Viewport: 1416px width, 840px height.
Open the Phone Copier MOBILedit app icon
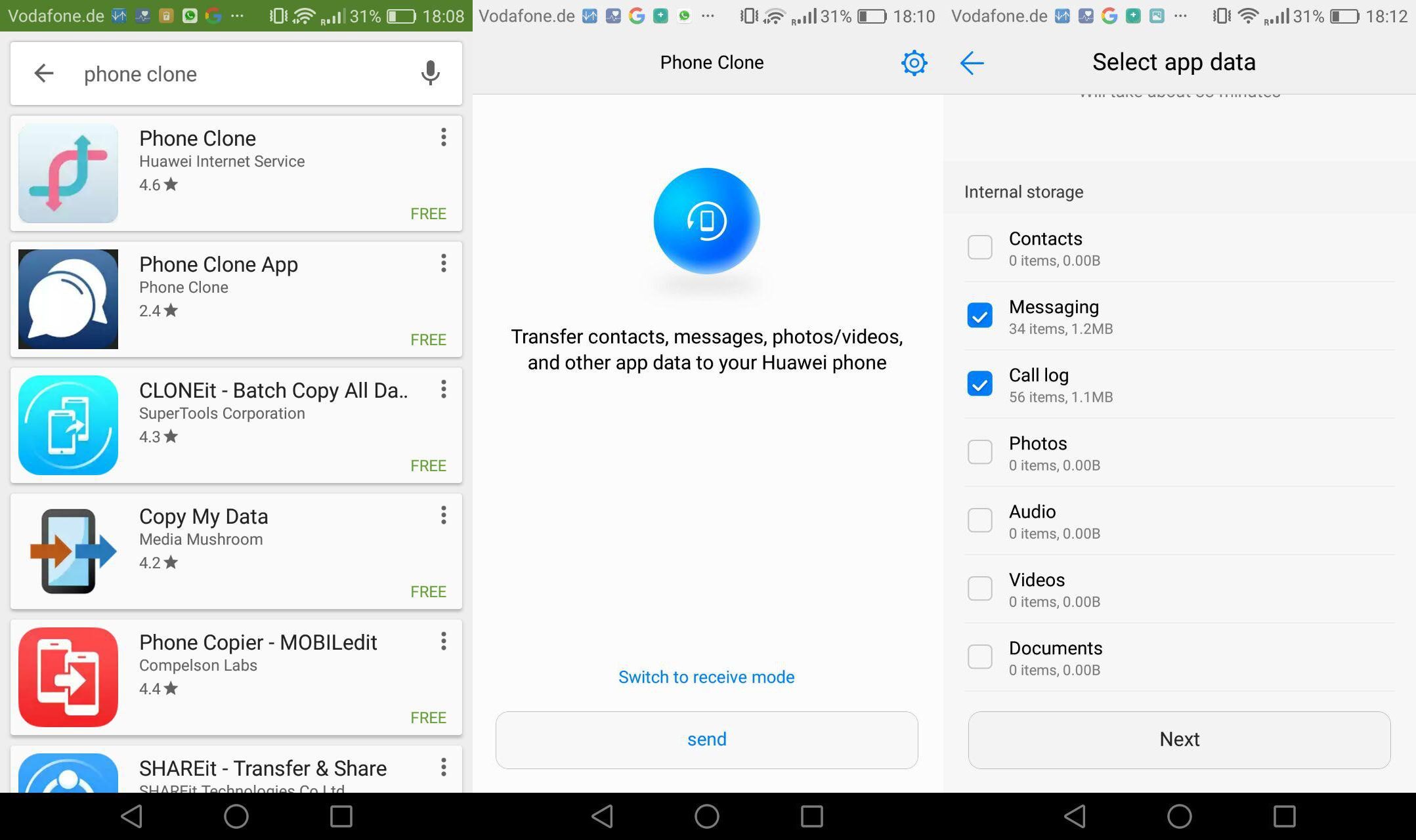tap(68, 677)
